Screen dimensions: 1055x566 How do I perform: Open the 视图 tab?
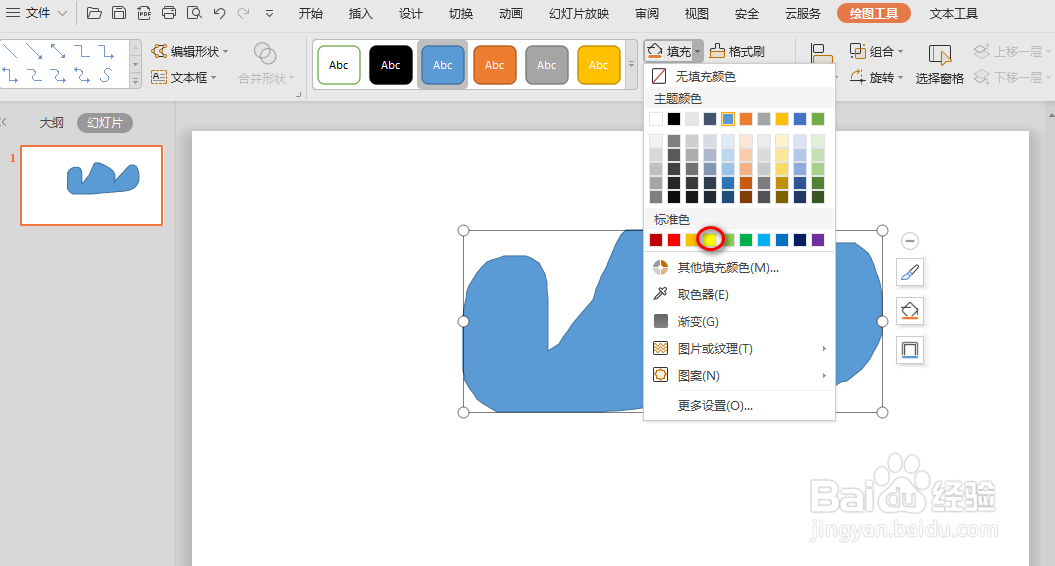tap(696, 13)
